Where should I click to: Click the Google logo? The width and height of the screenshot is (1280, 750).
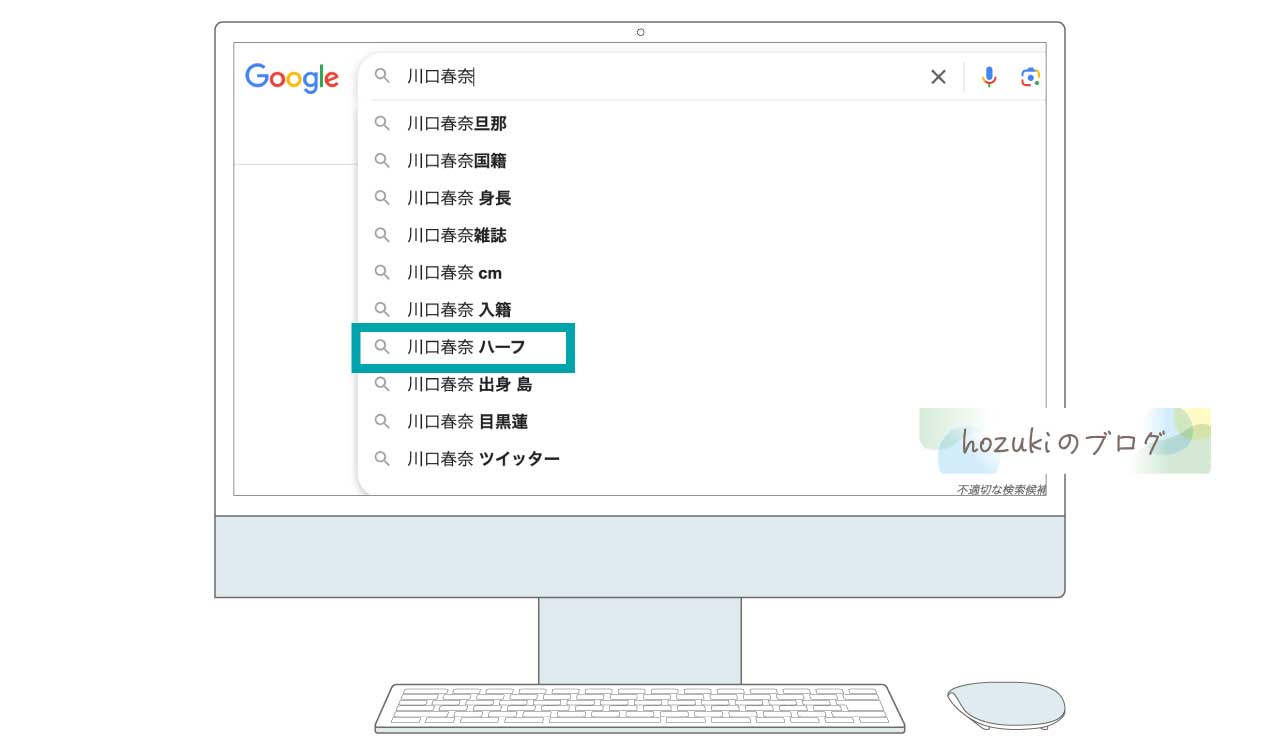[x=292, y=78]
